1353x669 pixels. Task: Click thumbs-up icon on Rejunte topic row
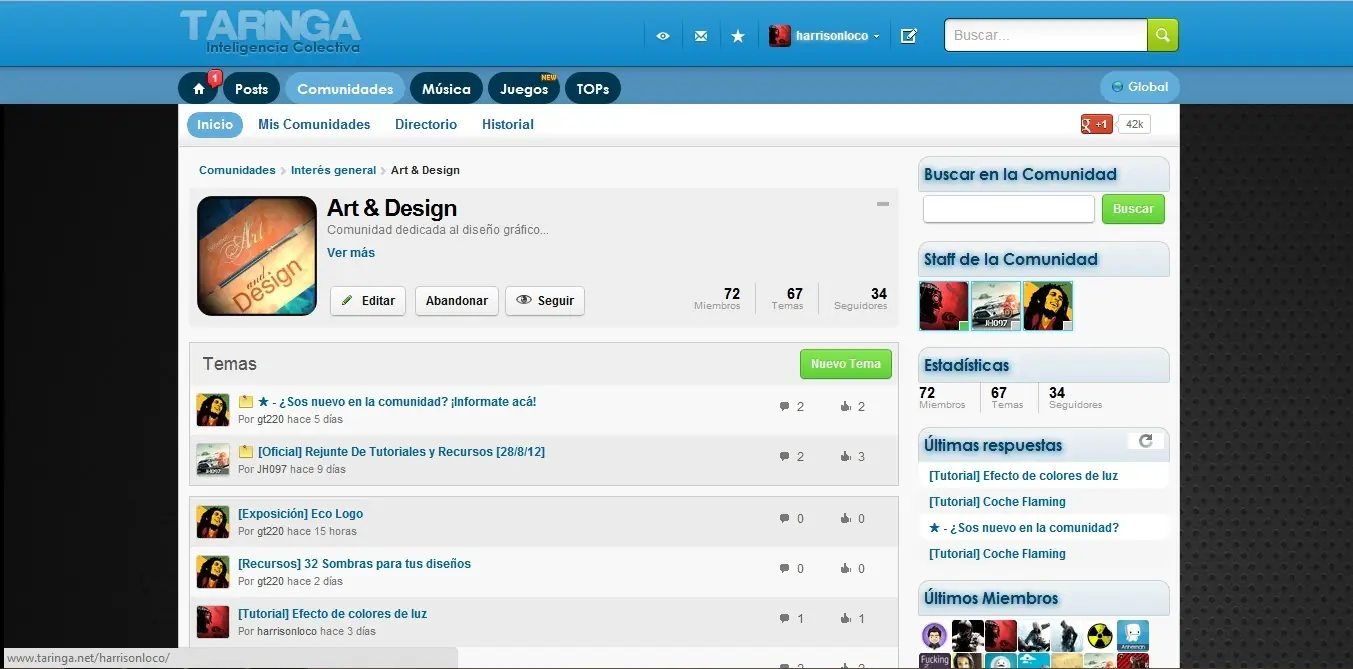(846, 457)
